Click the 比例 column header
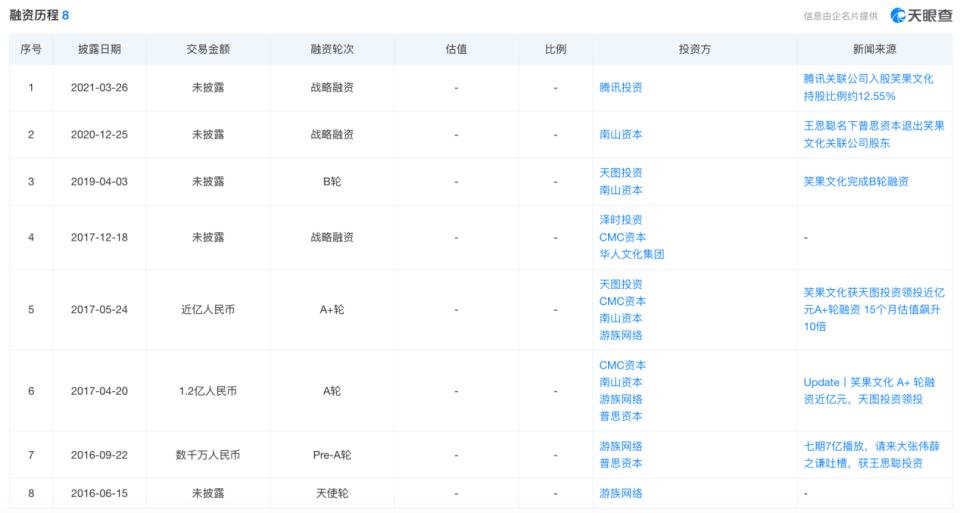 coord(555,50)
